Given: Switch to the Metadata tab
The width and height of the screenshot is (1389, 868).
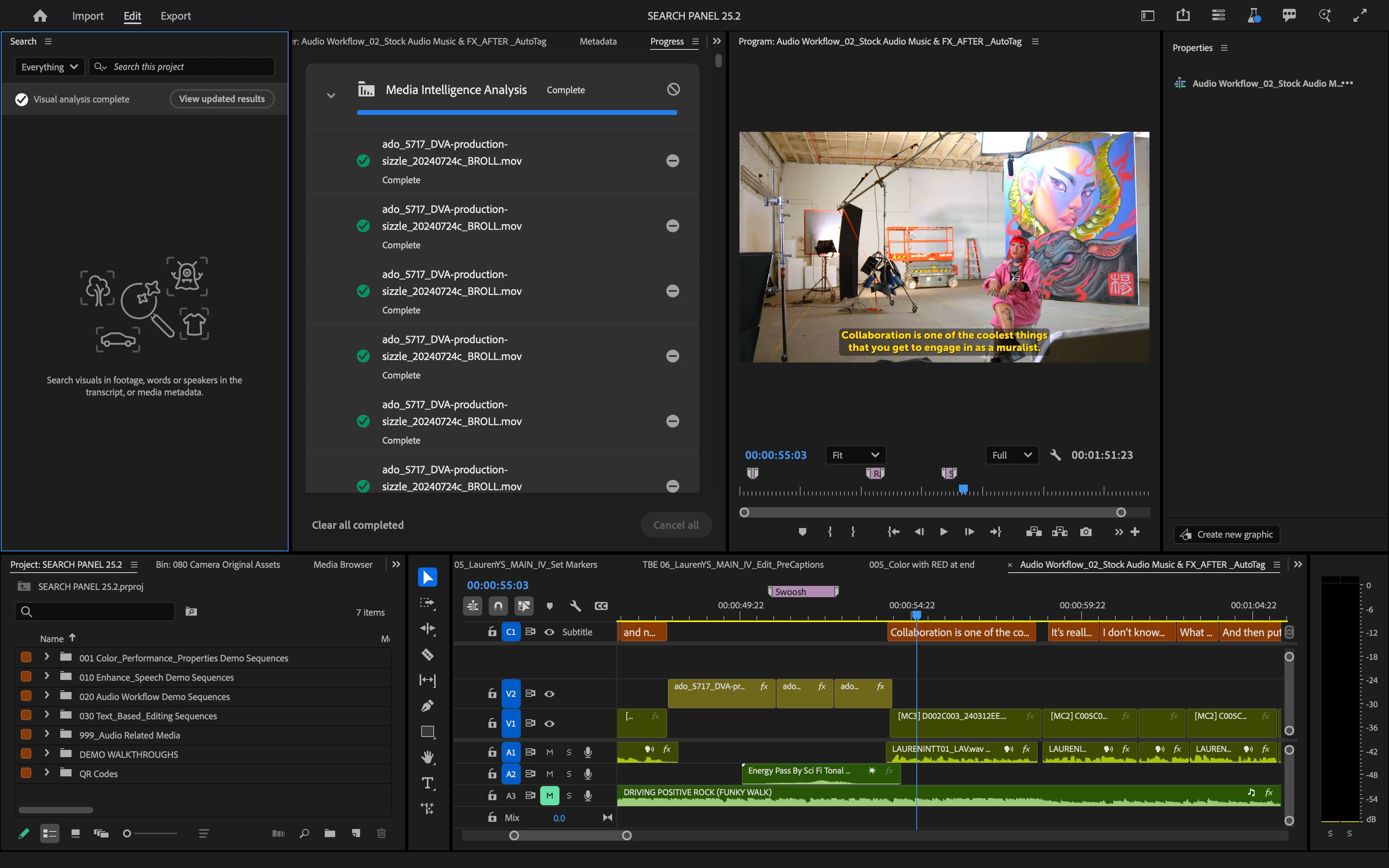Looking at the screenshot, I should (598, 41).
